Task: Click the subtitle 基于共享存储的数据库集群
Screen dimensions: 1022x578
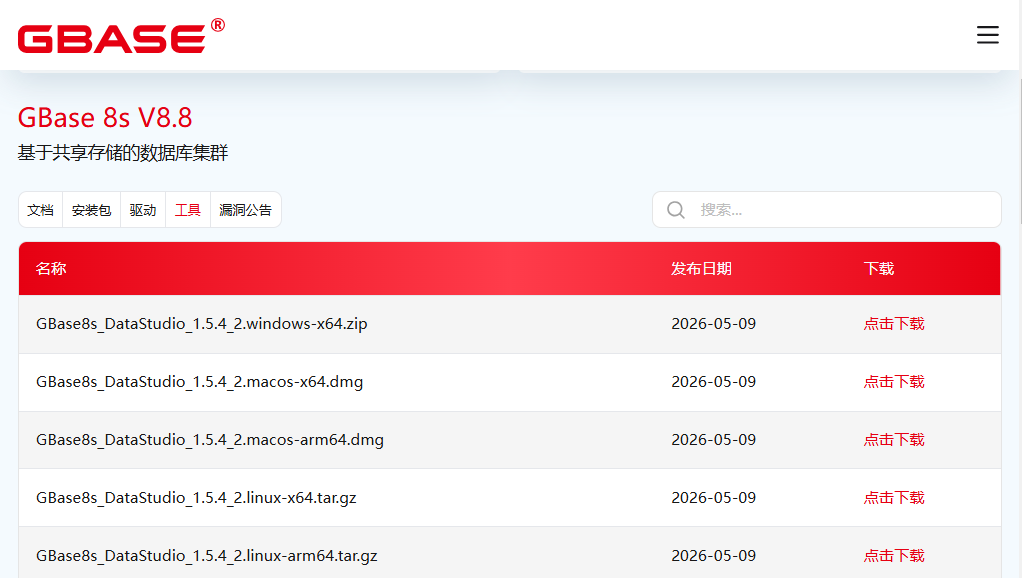Action: click(x=123, y=153)
